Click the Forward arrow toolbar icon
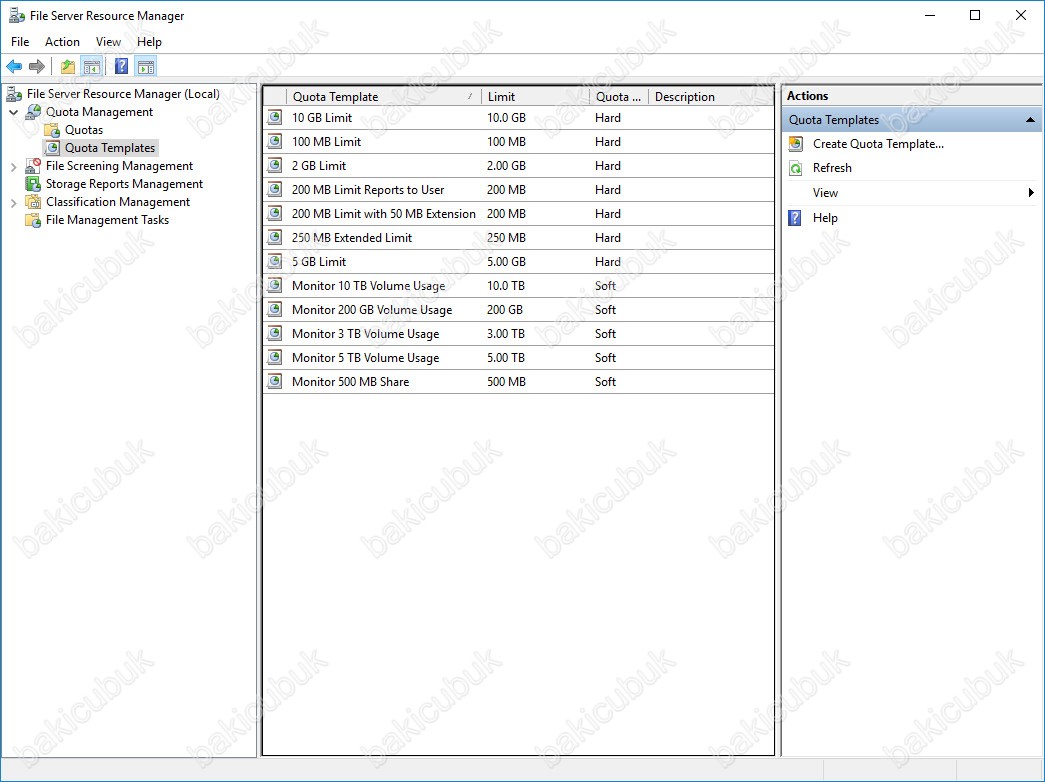The image size is (1045, 782). 37,66
